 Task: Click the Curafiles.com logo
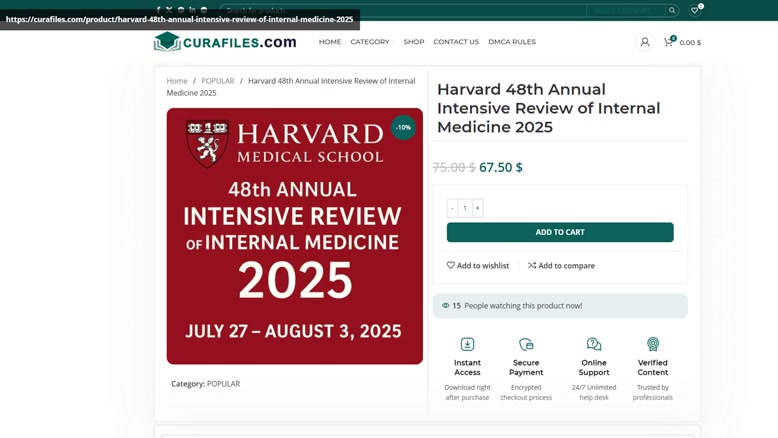[225, 42]
